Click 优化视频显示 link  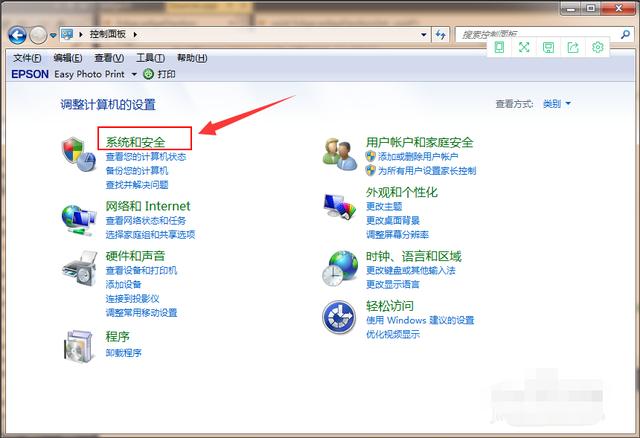click(x=393, y=334)
